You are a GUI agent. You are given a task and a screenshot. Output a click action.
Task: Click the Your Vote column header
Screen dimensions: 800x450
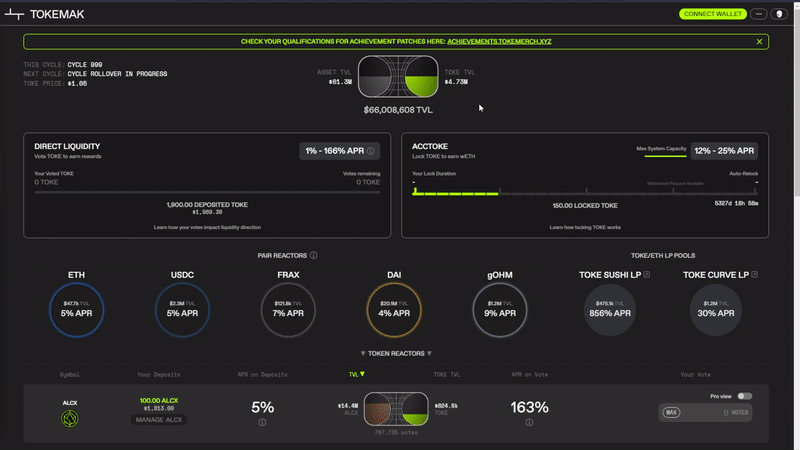click(695, 374)
